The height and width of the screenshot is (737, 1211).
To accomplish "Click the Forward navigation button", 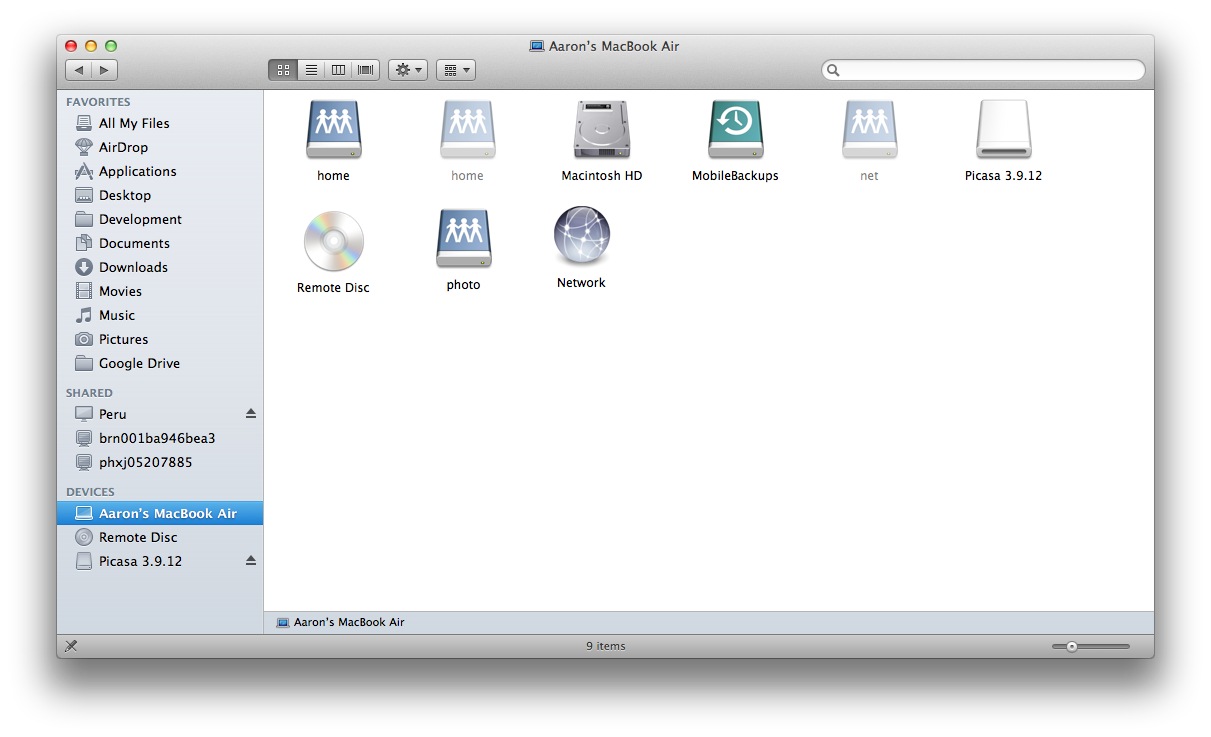I will (105, 70).
